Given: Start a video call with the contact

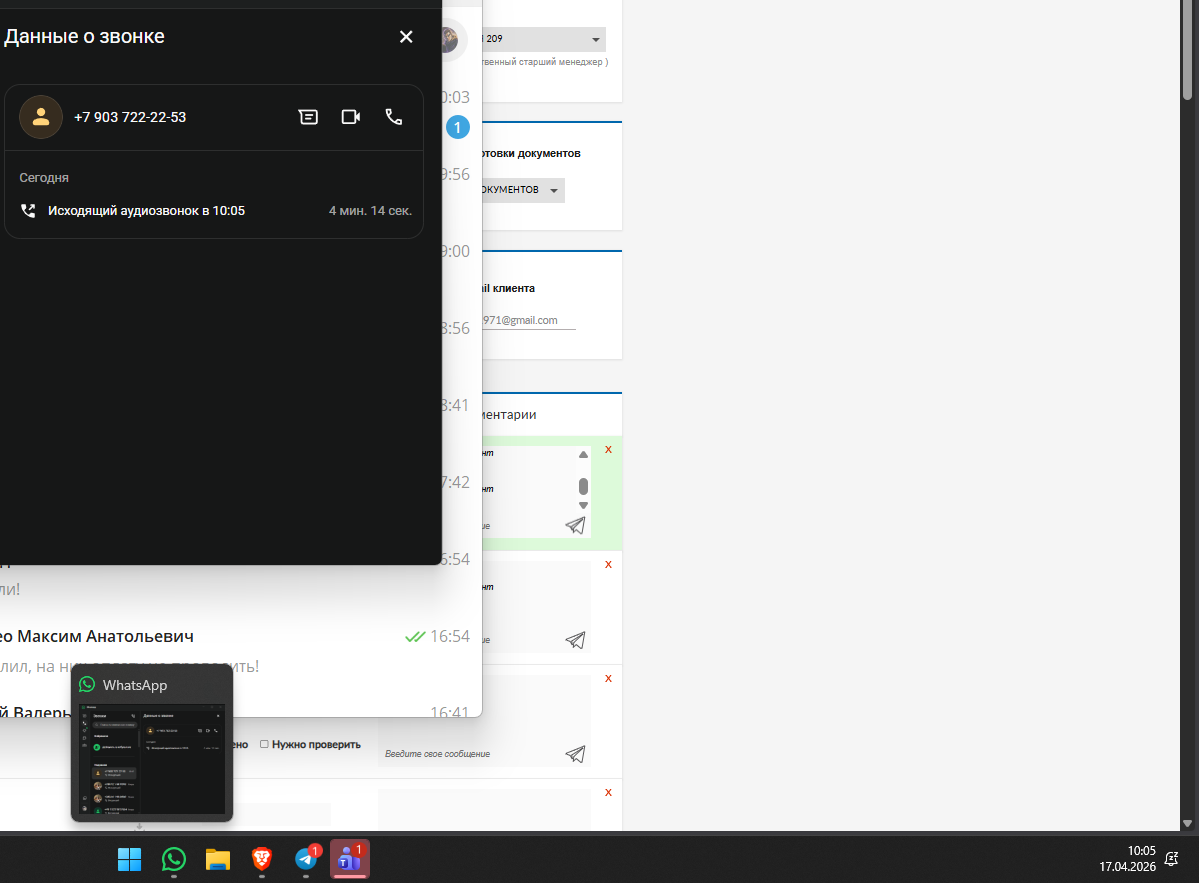Looking at the screenshot, I should click(x=351, y=117).
